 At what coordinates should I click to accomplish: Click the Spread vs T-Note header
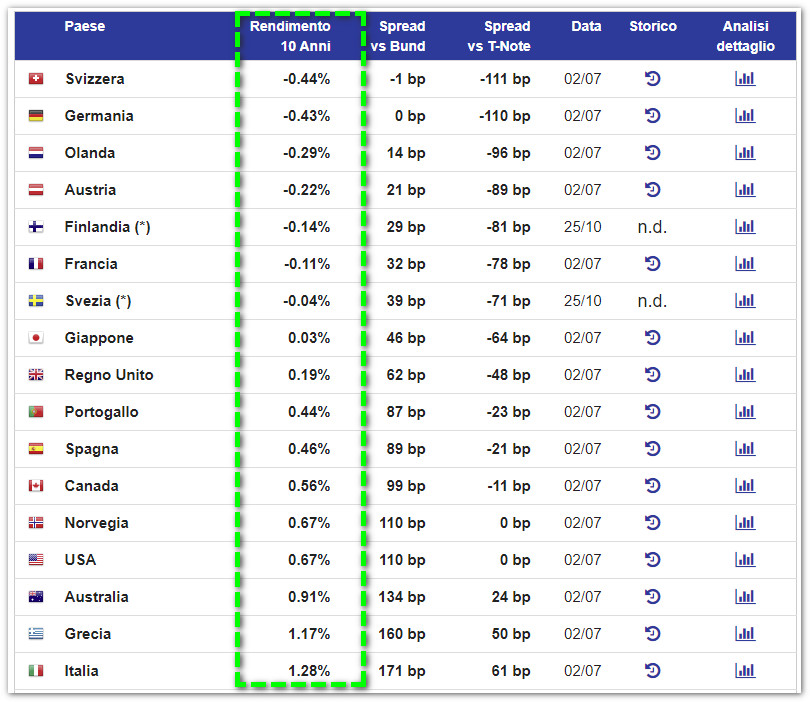499,36
